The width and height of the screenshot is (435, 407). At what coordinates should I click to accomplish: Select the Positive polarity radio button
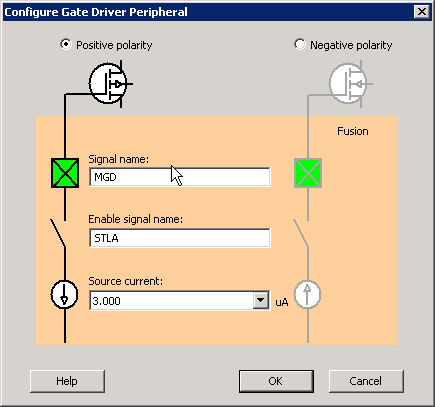click(66, 44)
